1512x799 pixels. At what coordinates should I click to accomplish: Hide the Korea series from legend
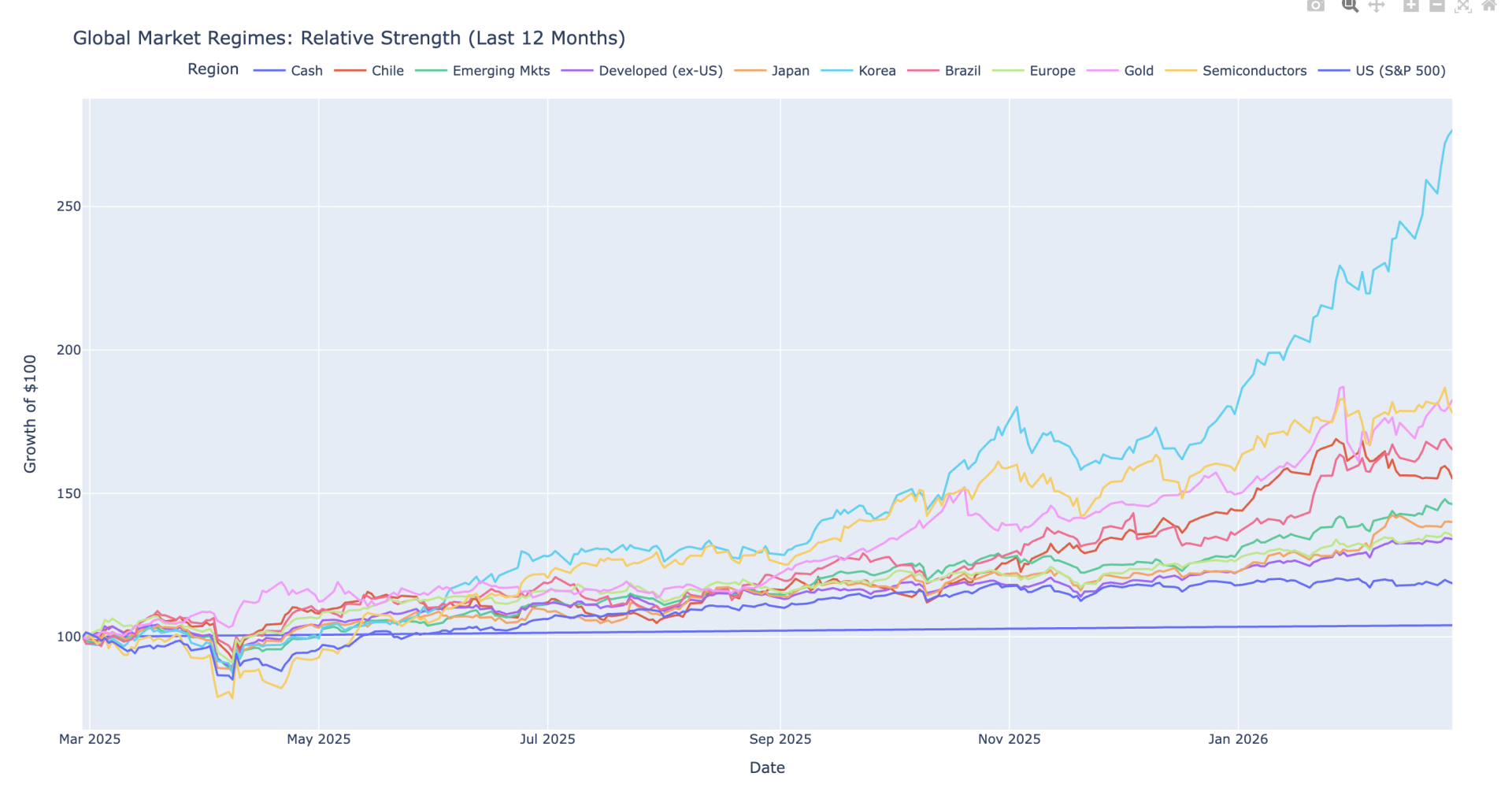(x=876, y=71)
